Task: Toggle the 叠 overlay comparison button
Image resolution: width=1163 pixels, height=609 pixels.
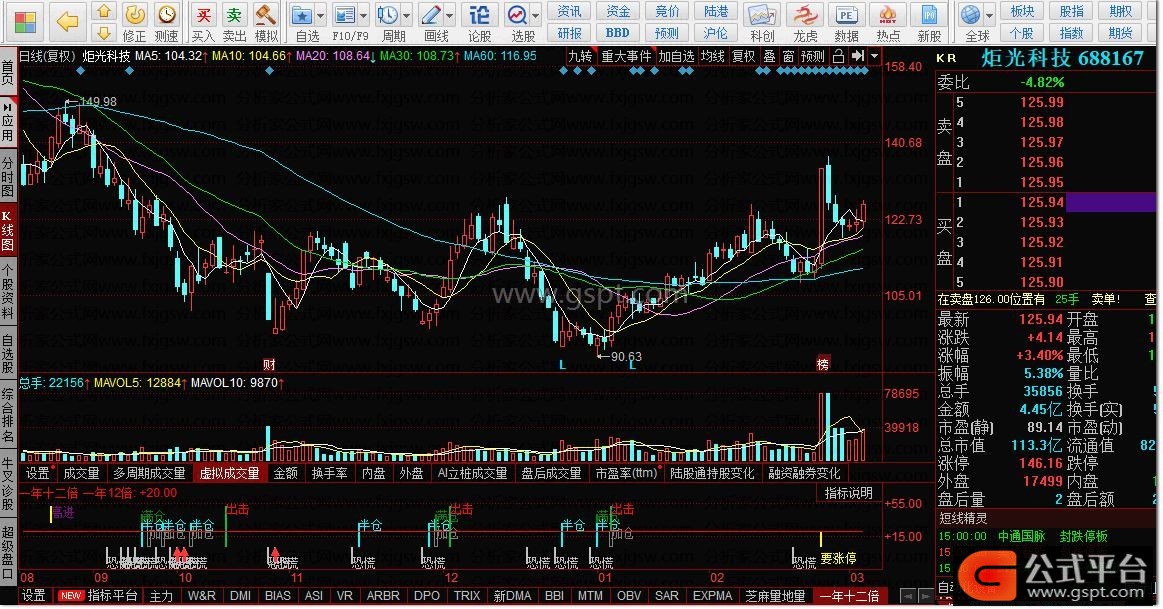Action: pos(769,56)
